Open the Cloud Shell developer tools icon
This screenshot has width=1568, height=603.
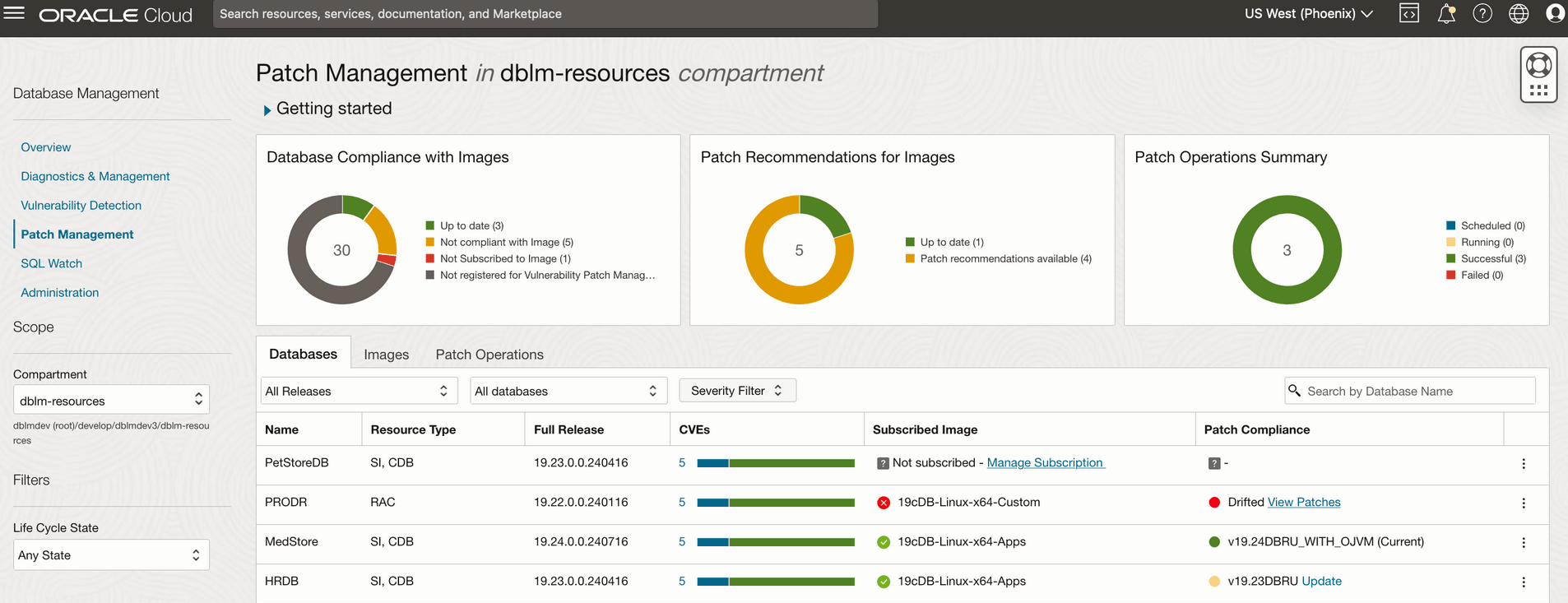click(x=1409, y=13)
